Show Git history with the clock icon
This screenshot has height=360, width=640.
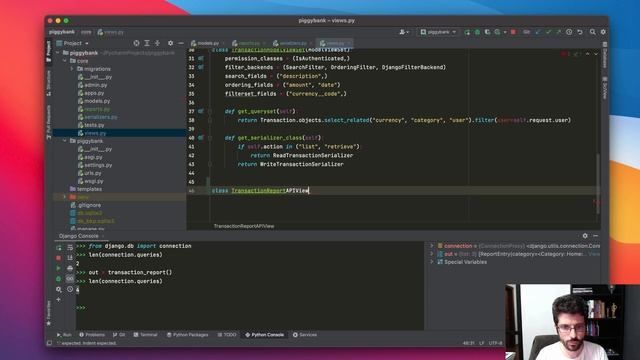click(x=569, y=32)
